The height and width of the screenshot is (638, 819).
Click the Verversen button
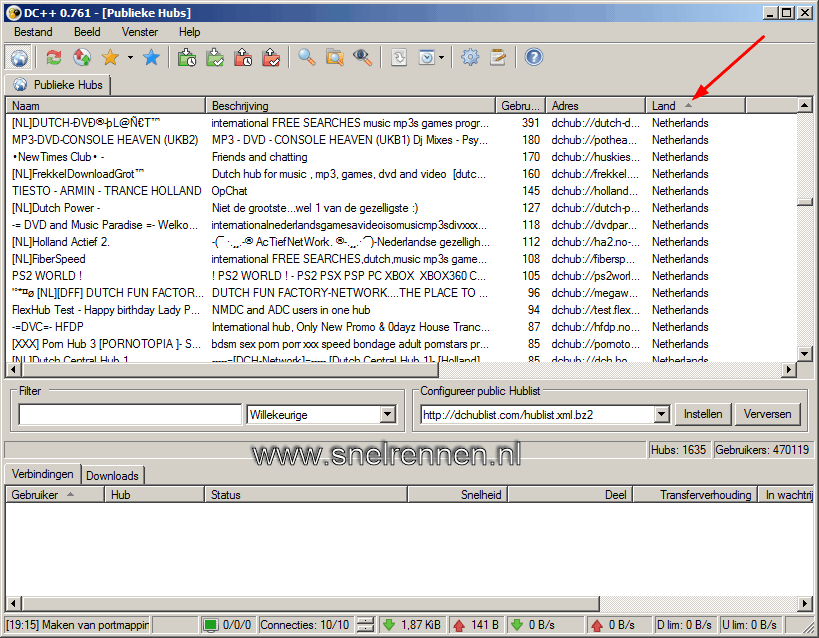(x=767, y=414)
